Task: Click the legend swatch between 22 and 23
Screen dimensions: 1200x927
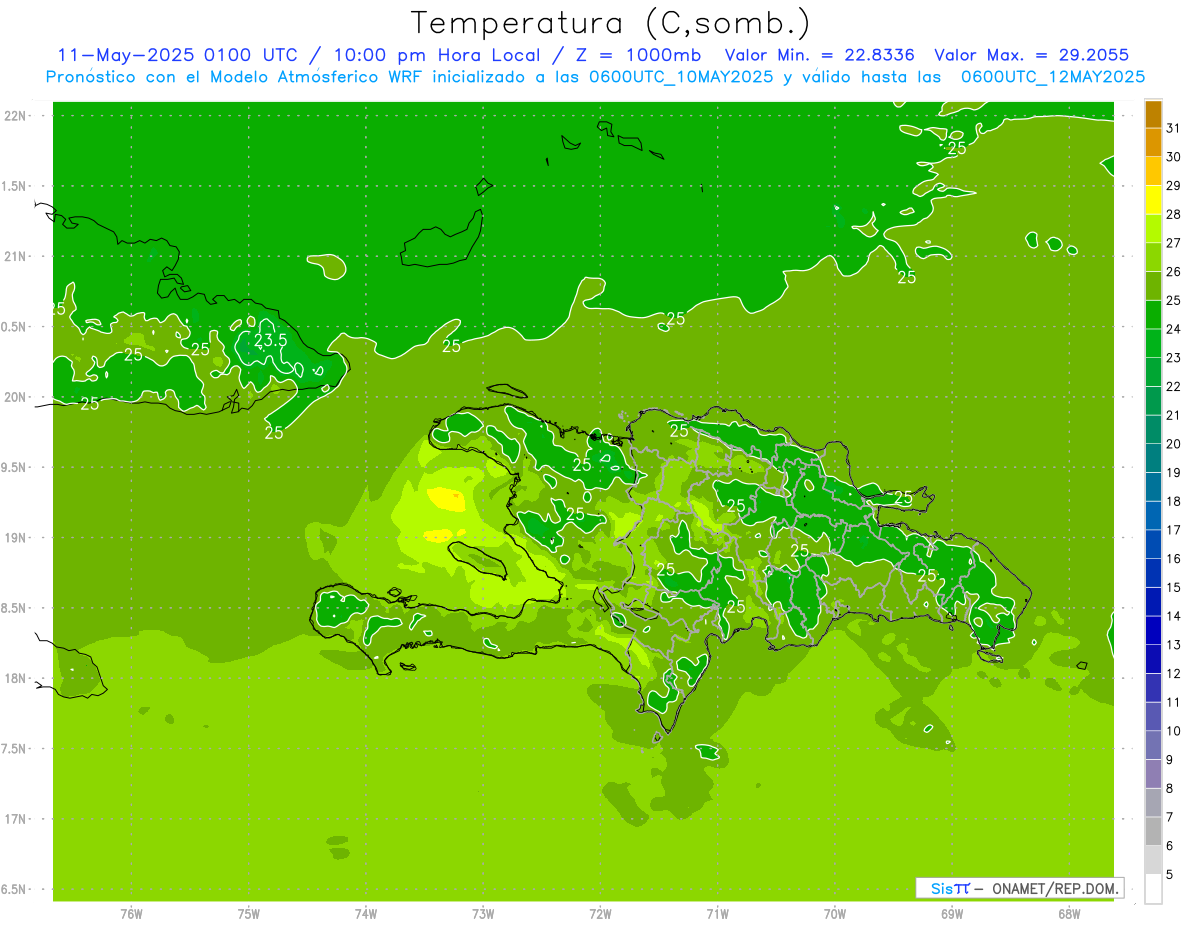Action: [x=1153, y=372]
